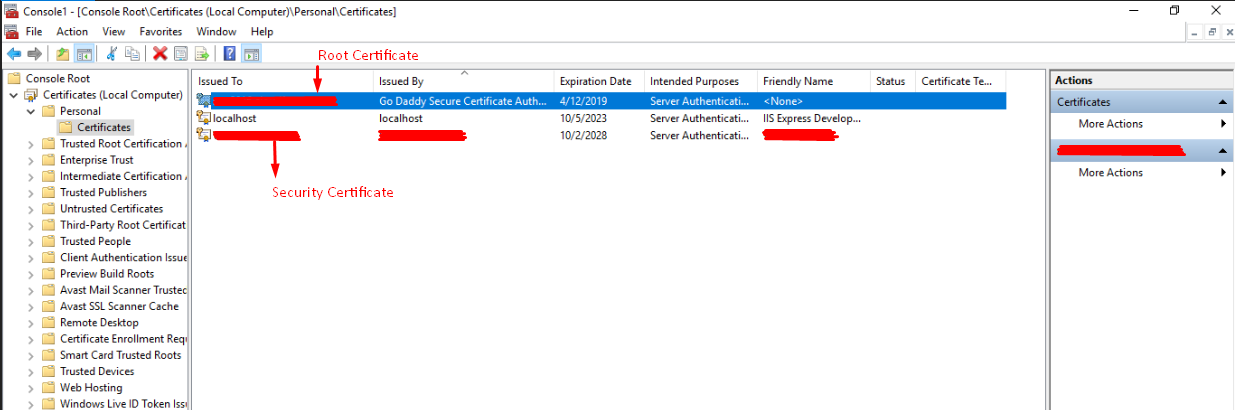Click the Copy toolbar icon
1235x410 pixels.
click(133, 54)
